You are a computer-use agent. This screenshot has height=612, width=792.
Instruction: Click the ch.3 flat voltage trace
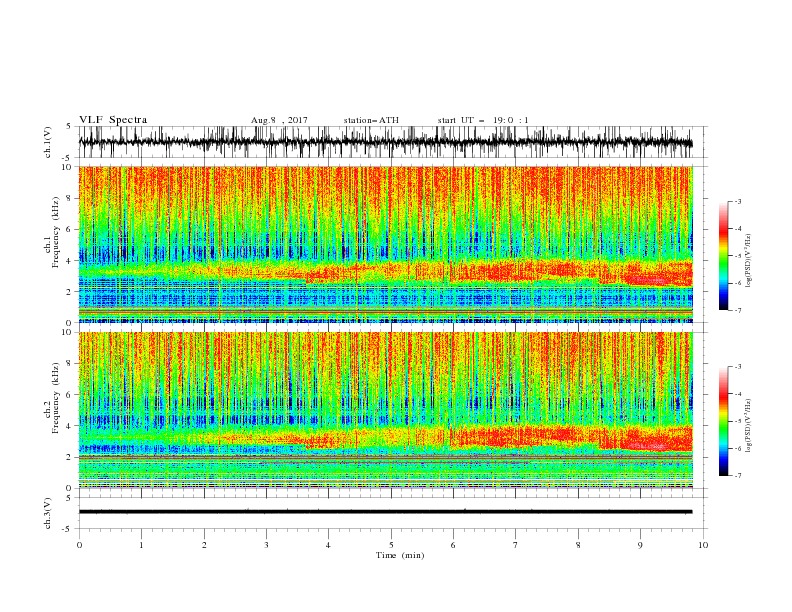385,512
